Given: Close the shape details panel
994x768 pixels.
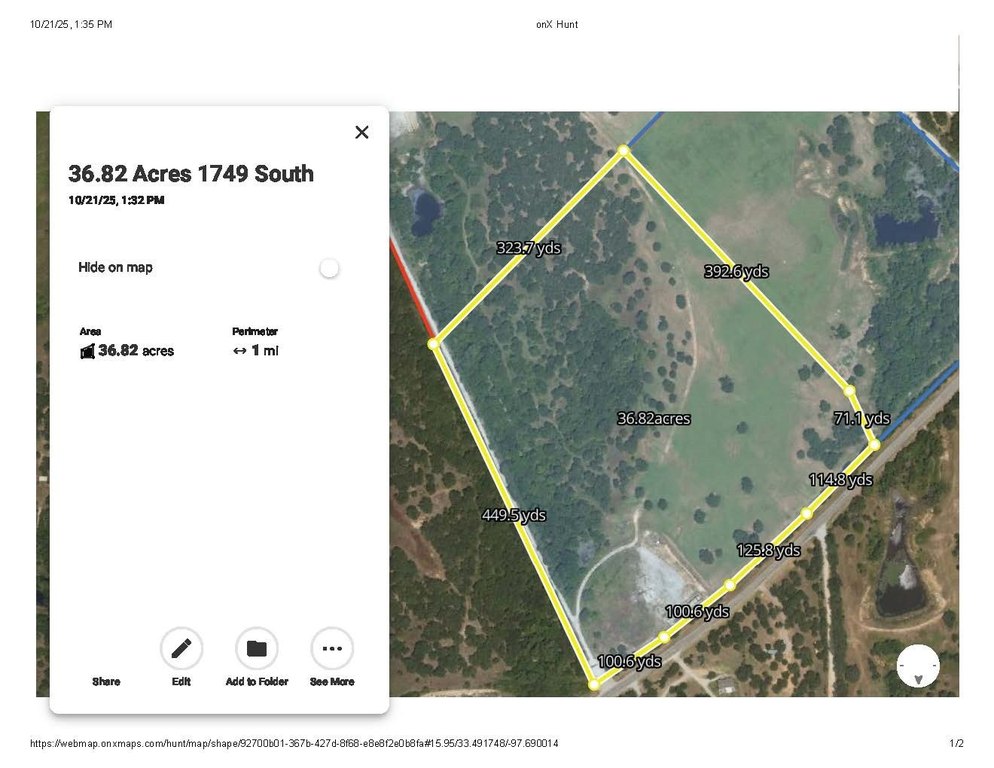Looking at the screenshot, I should tap(362, 132).
